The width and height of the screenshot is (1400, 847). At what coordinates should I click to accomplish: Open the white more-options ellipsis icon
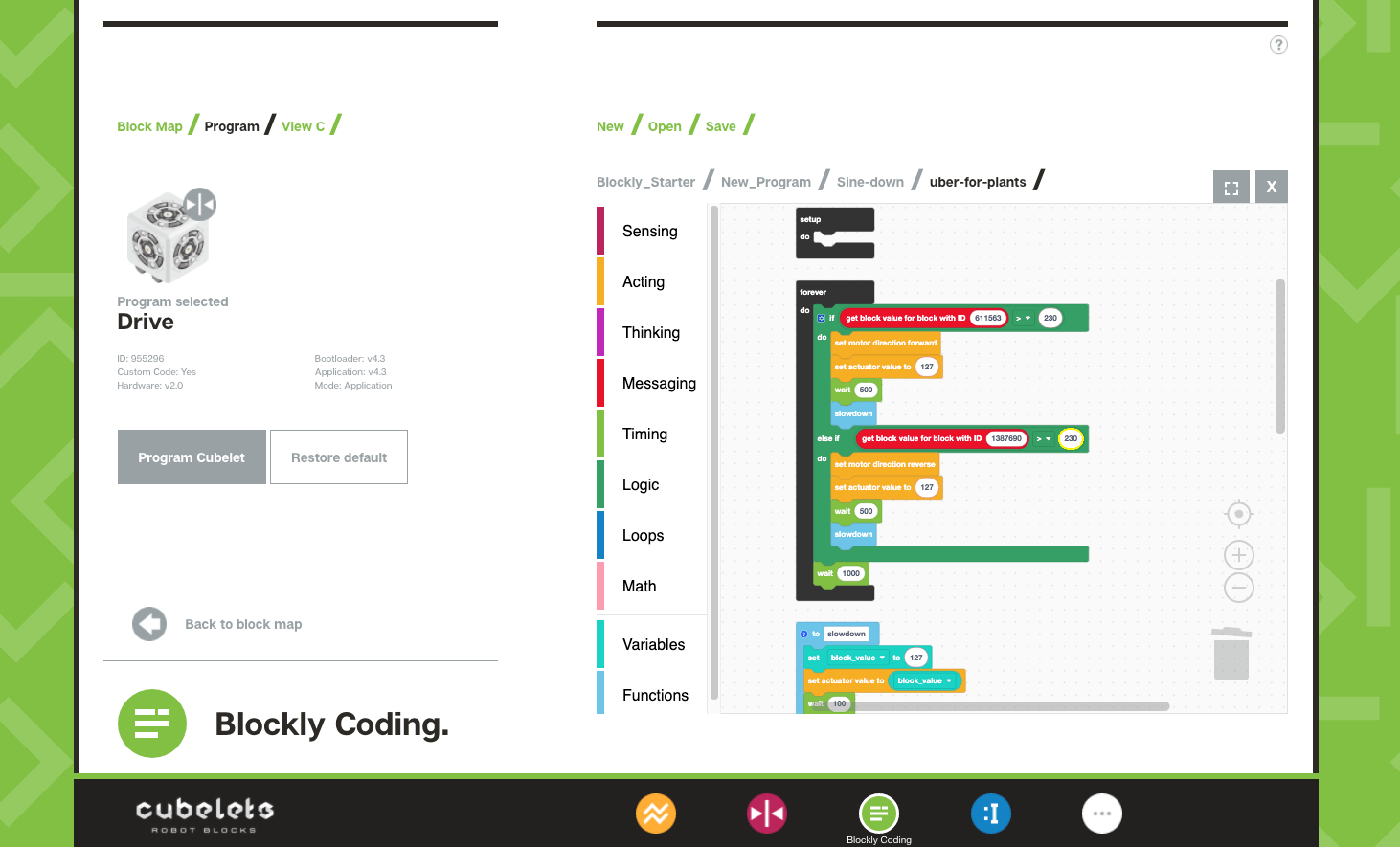coord(1102,814)
